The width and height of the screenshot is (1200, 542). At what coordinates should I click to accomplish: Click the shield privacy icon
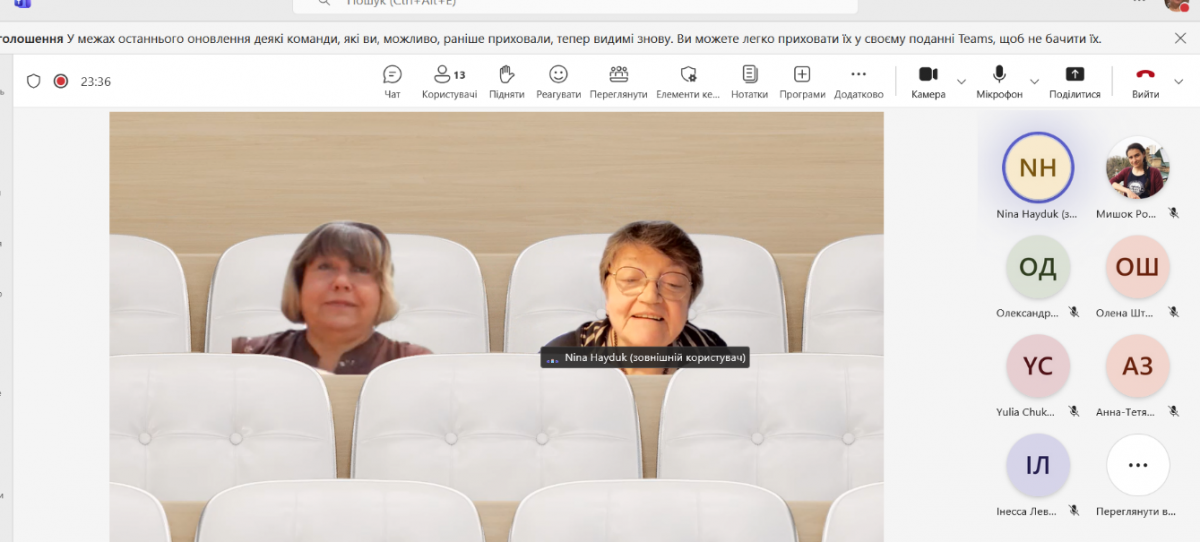point(34,81)
